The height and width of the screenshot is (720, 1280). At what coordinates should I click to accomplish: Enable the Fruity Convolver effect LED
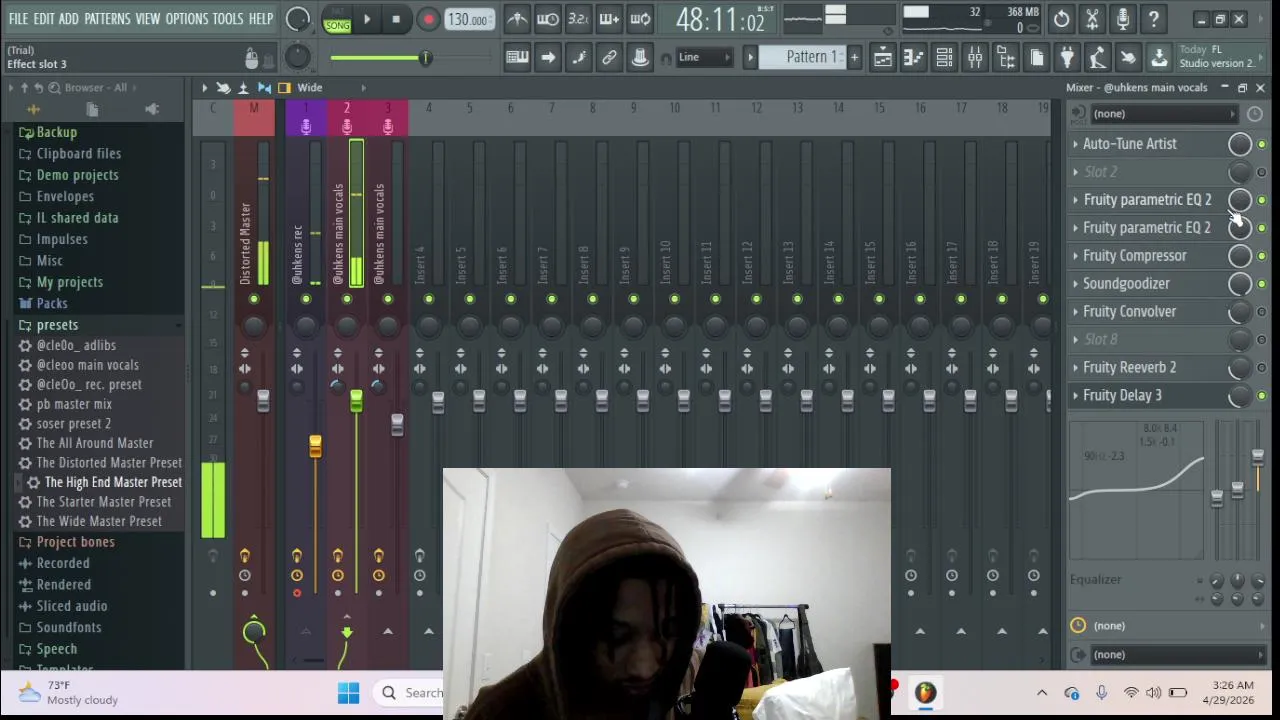pyautogui.click(x=1261, y=312)
